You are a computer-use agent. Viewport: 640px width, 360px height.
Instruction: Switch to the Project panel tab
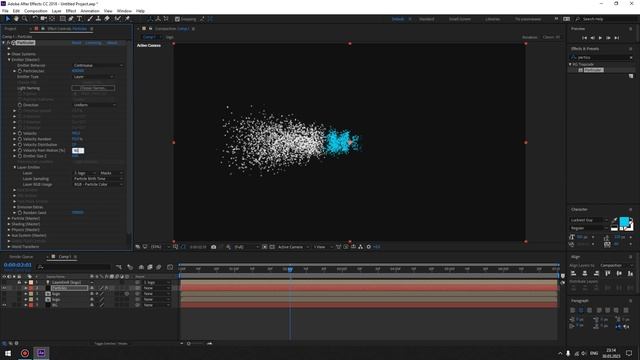[11, 29]
